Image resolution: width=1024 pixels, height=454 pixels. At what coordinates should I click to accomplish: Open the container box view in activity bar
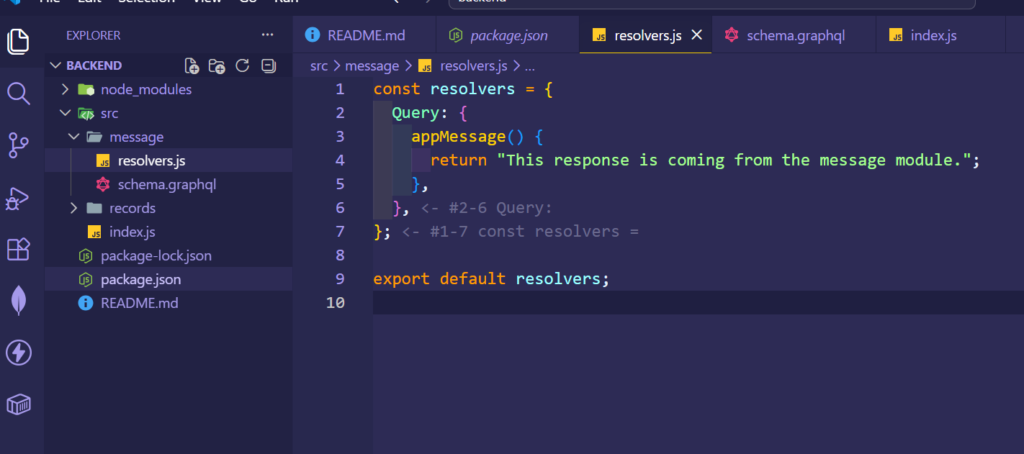pos(18,405)
